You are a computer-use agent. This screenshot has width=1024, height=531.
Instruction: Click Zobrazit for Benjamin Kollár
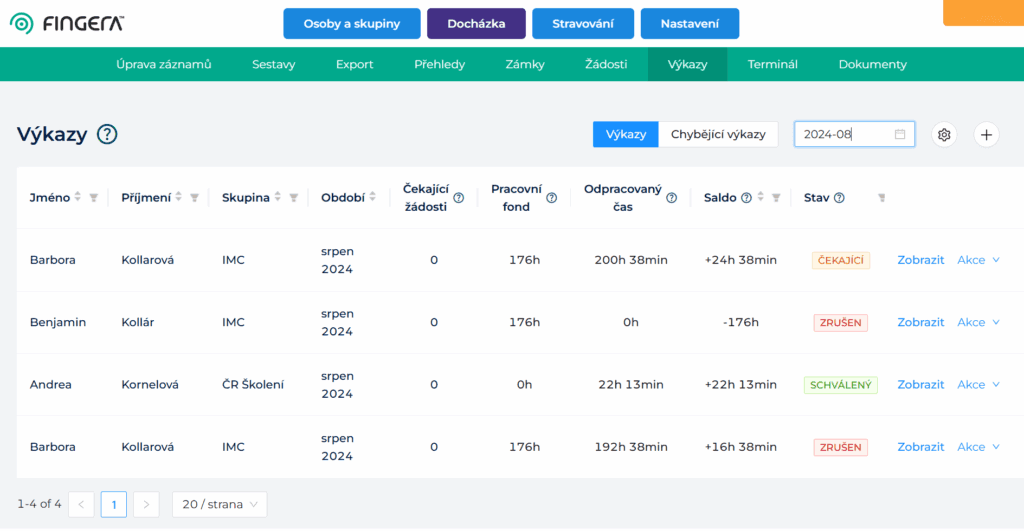(x=920, y=322)
